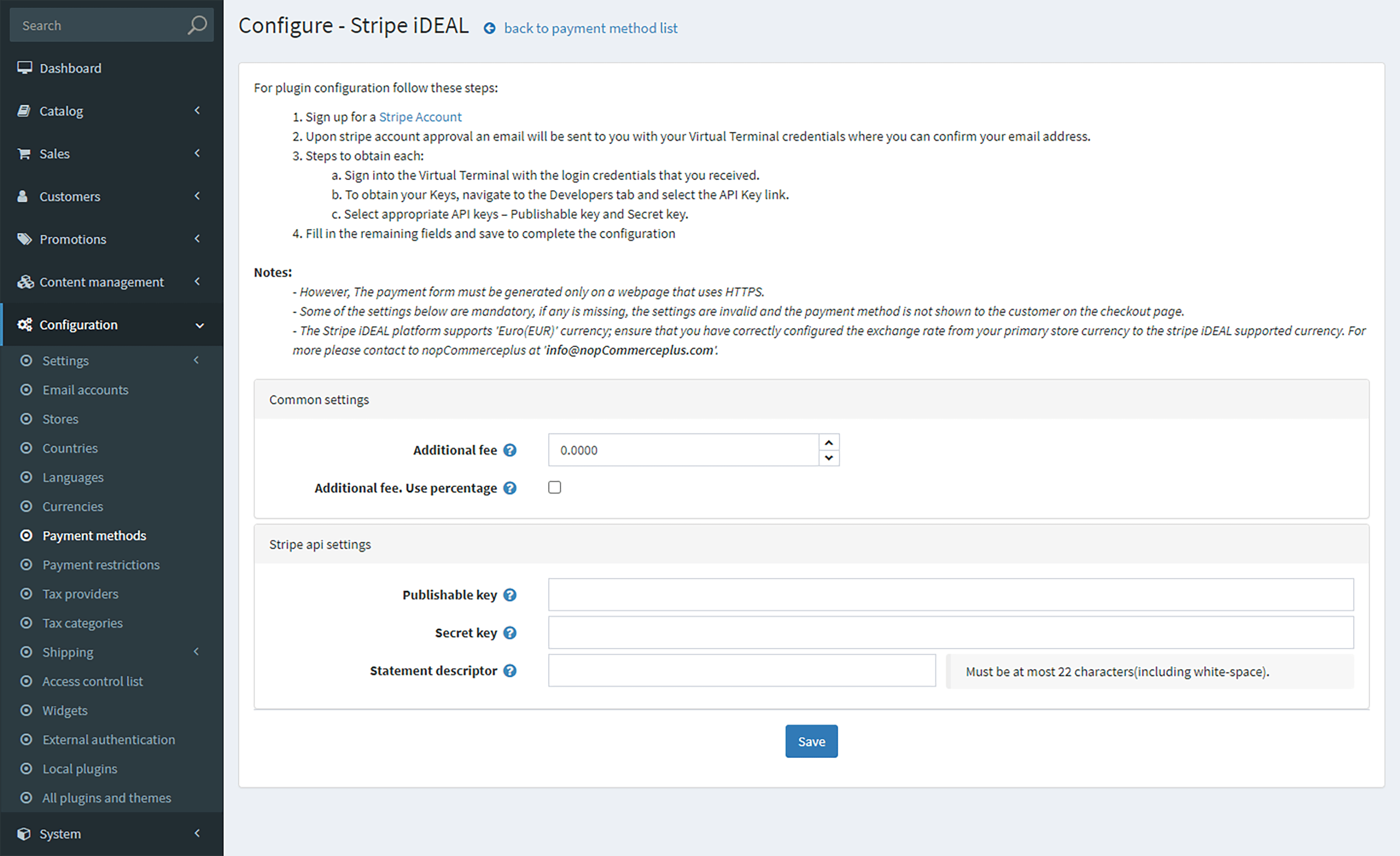Click into the Secret key field

click(951, 633)
